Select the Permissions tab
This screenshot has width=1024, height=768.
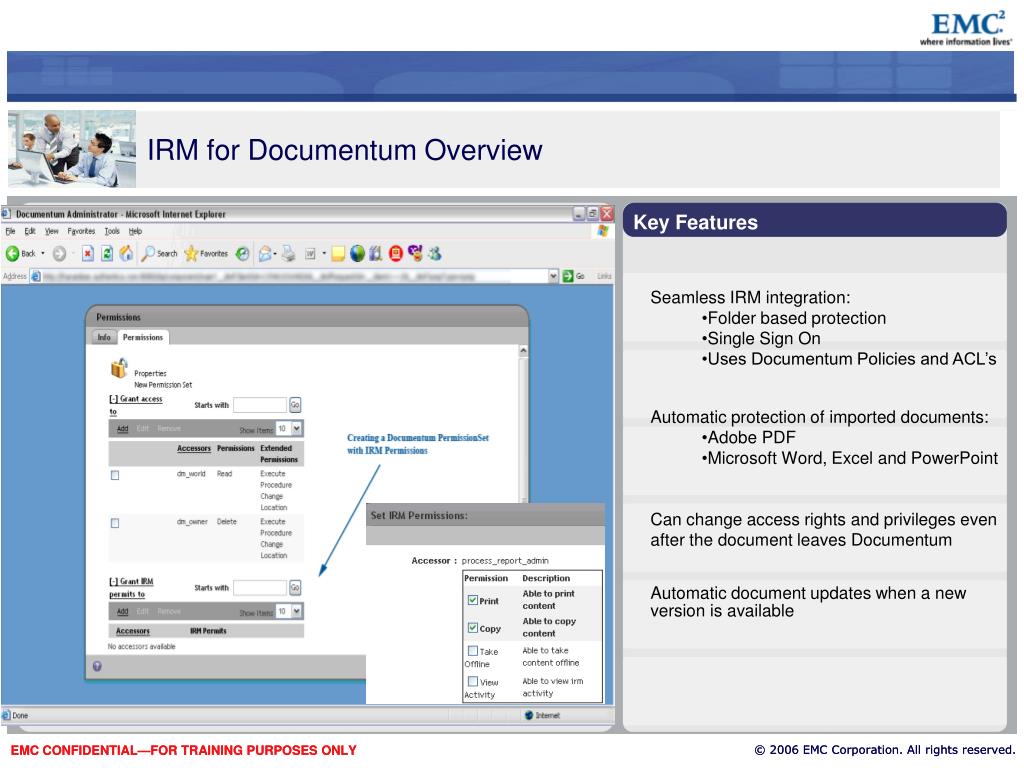tap(142, 338)
